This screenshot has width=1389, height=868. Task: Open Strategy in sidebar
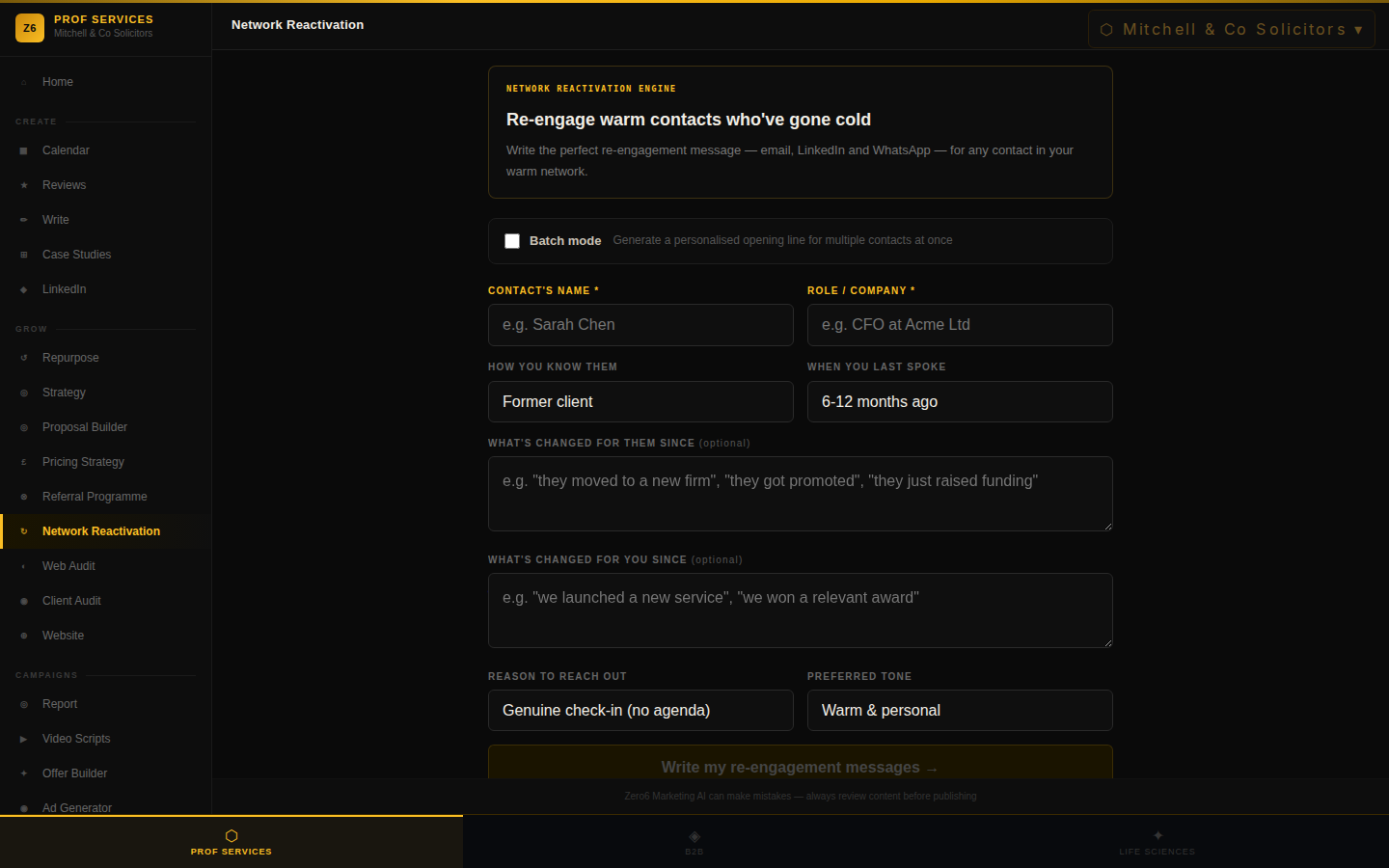106,393
